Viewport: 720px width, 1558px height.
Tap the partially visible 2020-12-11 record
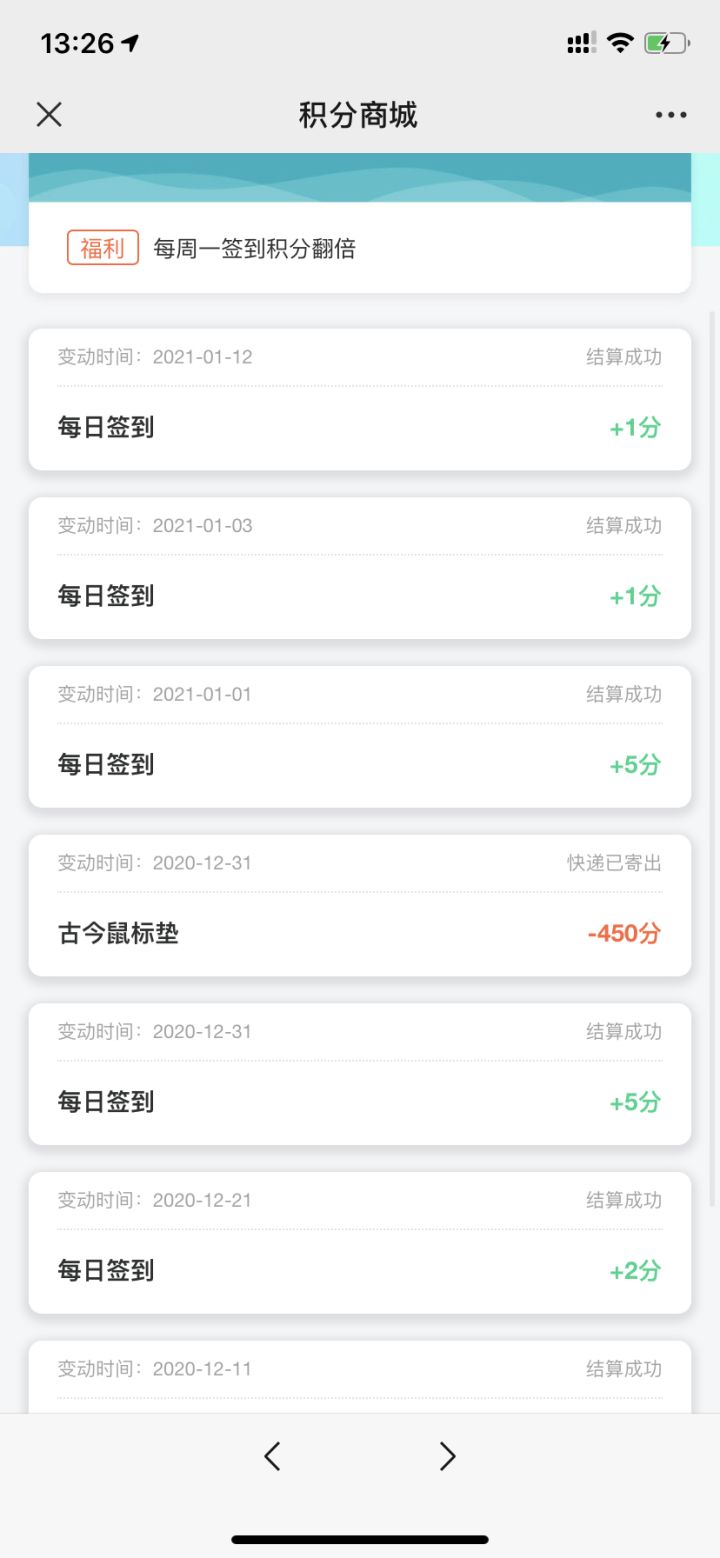[359, 1377]
